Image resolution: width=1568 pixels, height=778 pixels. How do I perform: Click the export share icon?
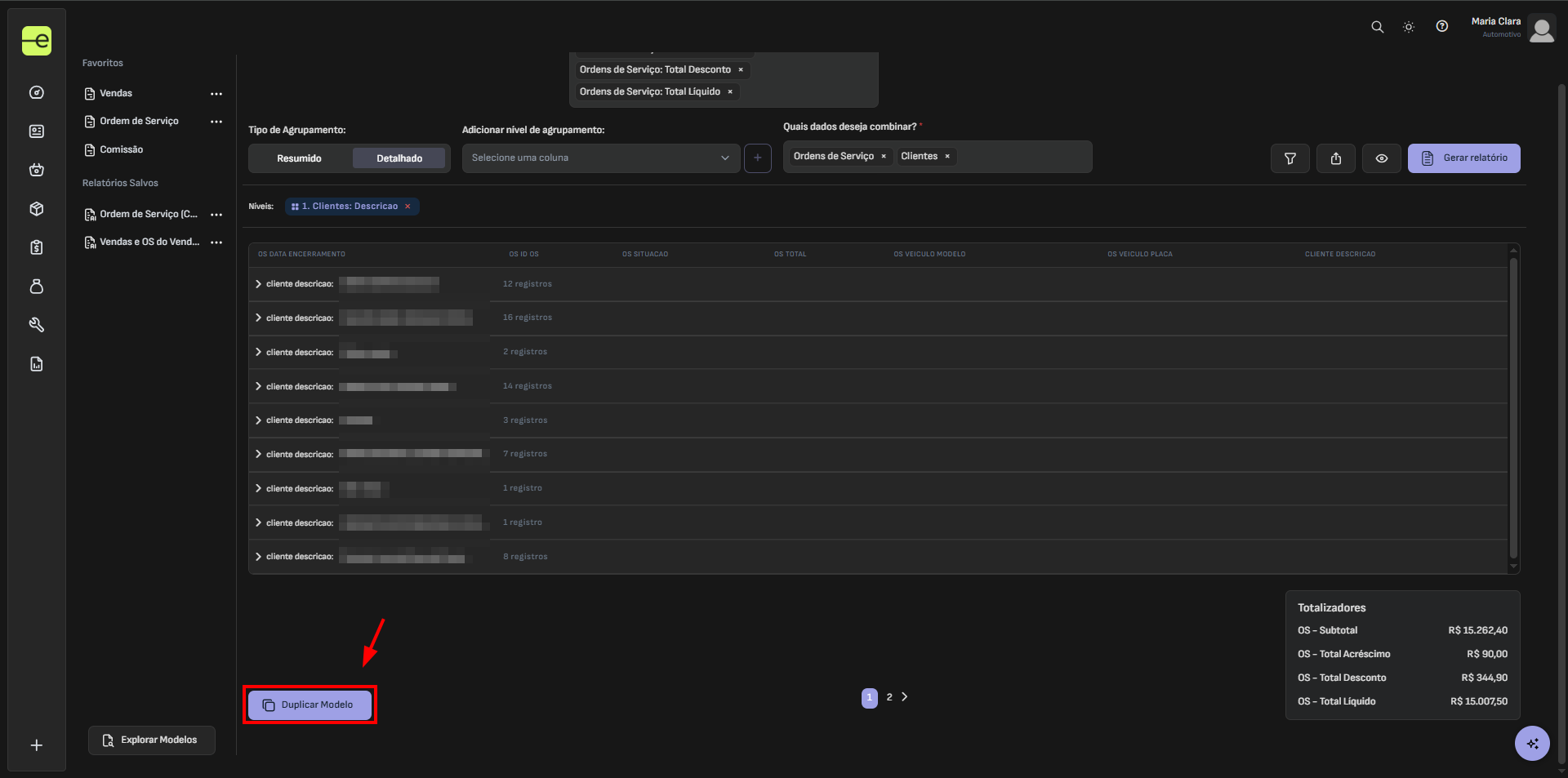[x=1336, y=158]
